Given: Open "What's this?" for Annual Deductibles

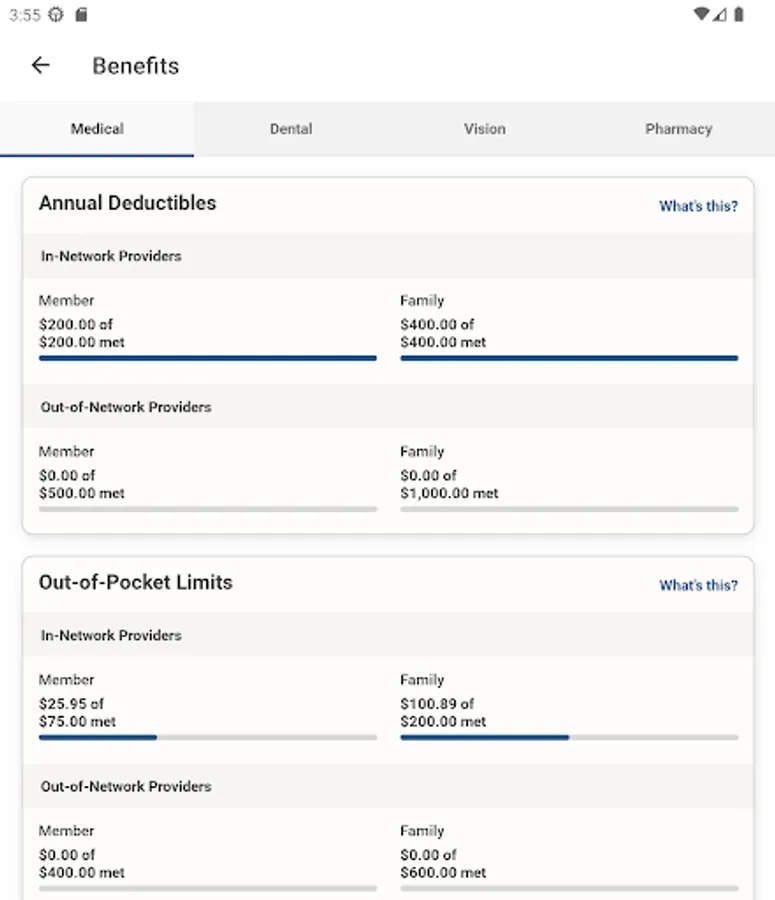Looking at the screenshot, I should 698,206.
